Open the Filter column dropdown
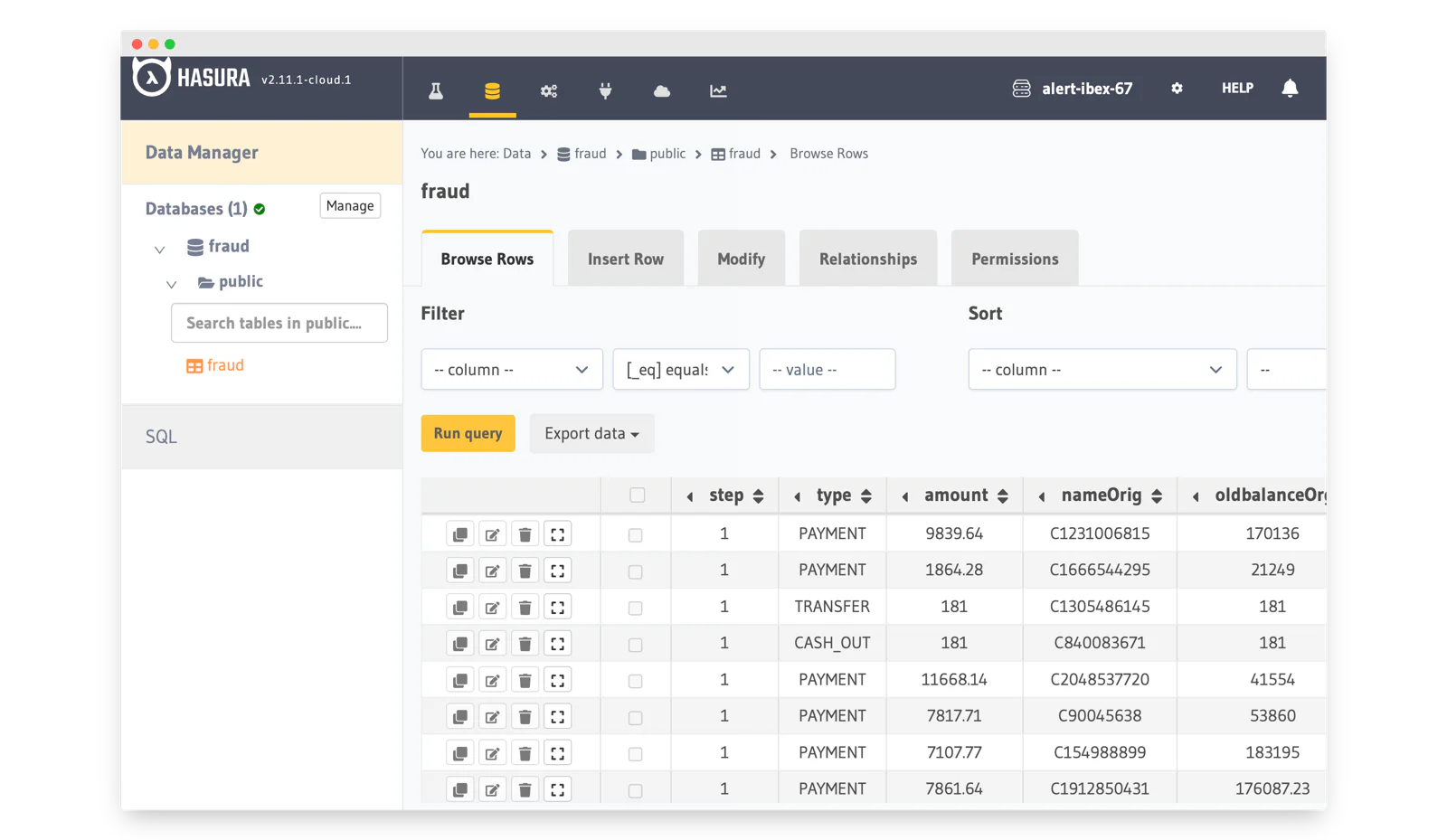 [x=512, y=369]
